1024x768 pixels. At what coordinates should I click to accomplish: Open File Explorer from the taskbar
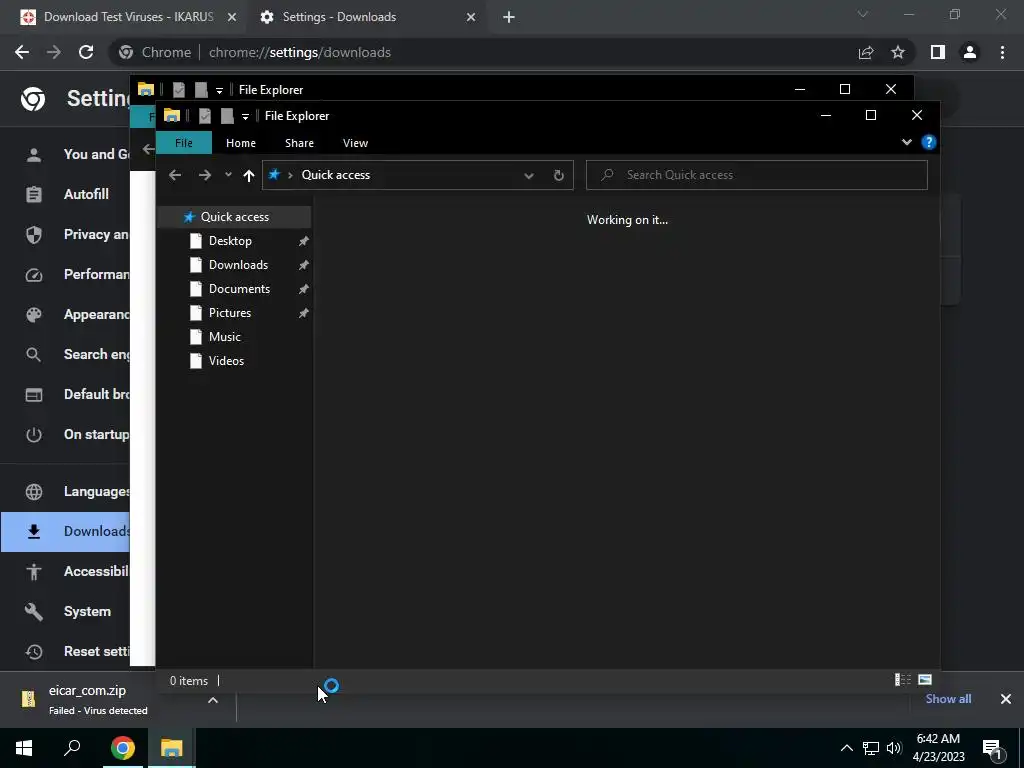point(172,748)
